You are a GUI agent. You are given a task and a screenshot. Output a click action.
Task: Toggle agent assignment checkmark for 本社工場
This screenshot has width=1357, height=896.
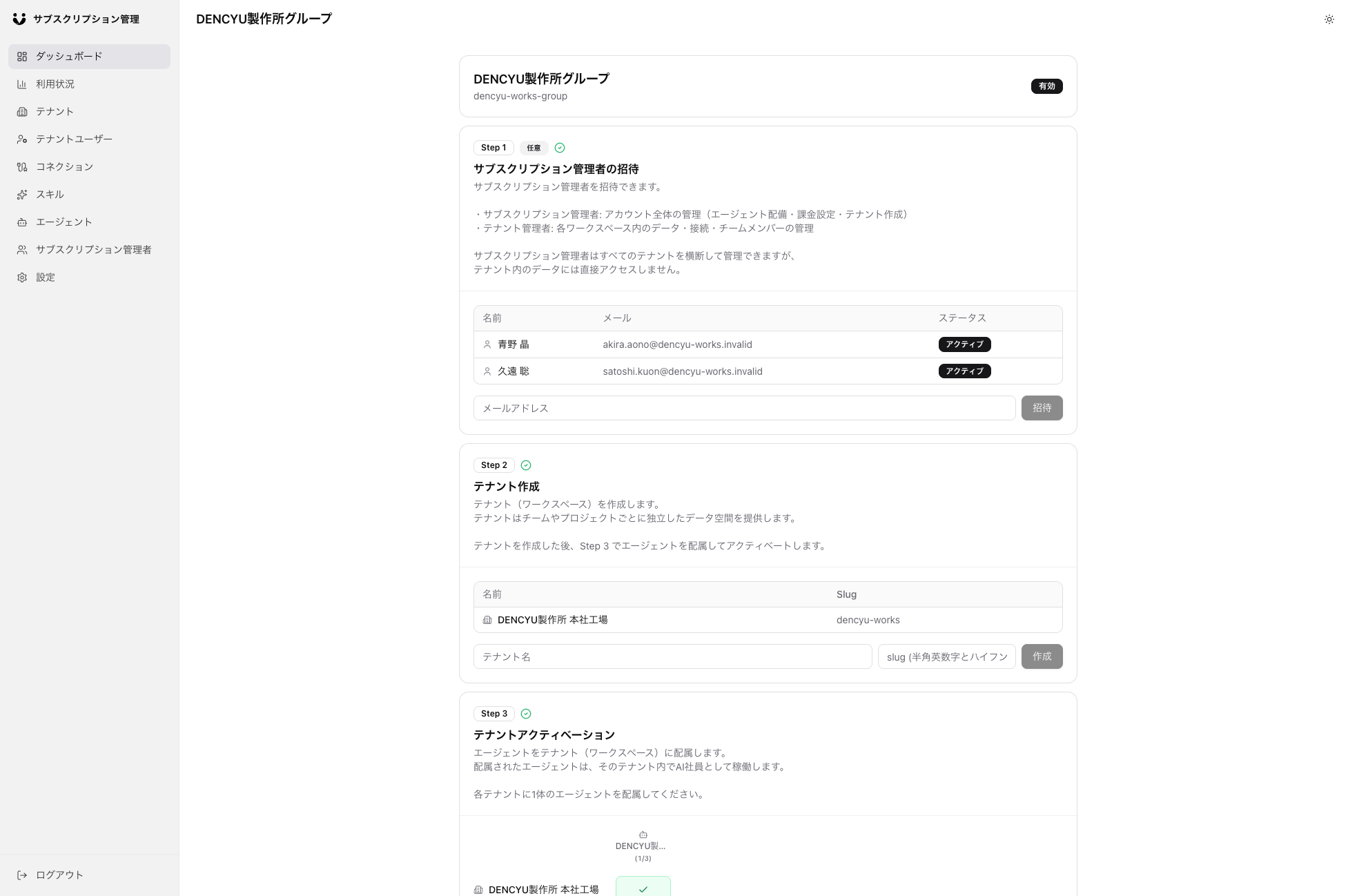643,886
